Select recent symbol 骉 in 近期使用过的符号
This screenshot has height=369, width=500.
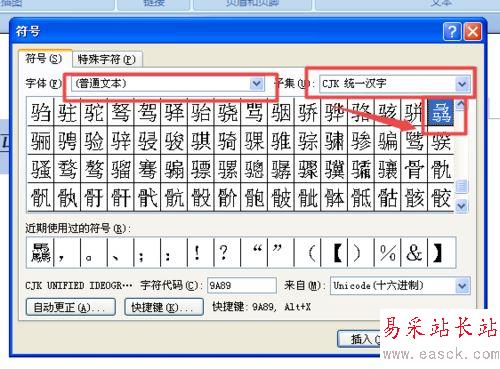click(40, 252)
